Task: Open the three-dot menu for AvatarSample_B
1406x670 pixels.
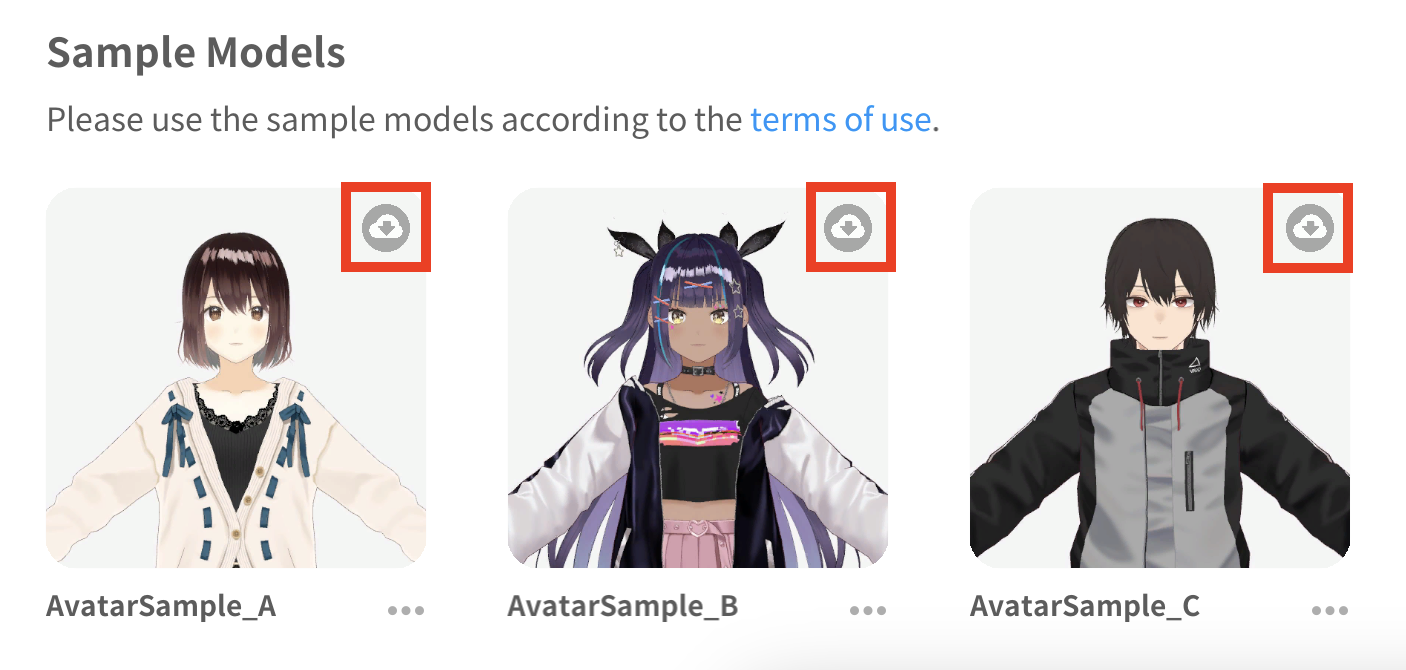Action: click(x=868, y=610)
